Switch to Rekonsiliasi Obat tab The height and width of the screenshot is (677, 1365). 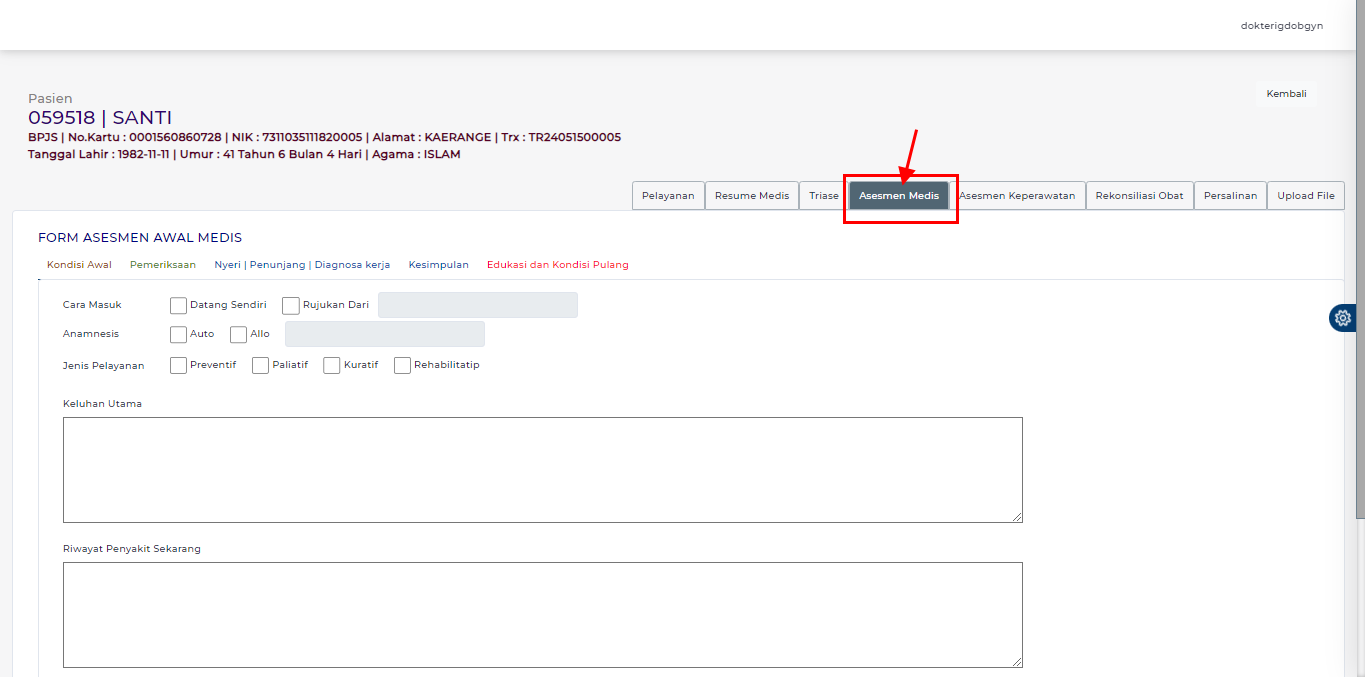pos(1139,196)
